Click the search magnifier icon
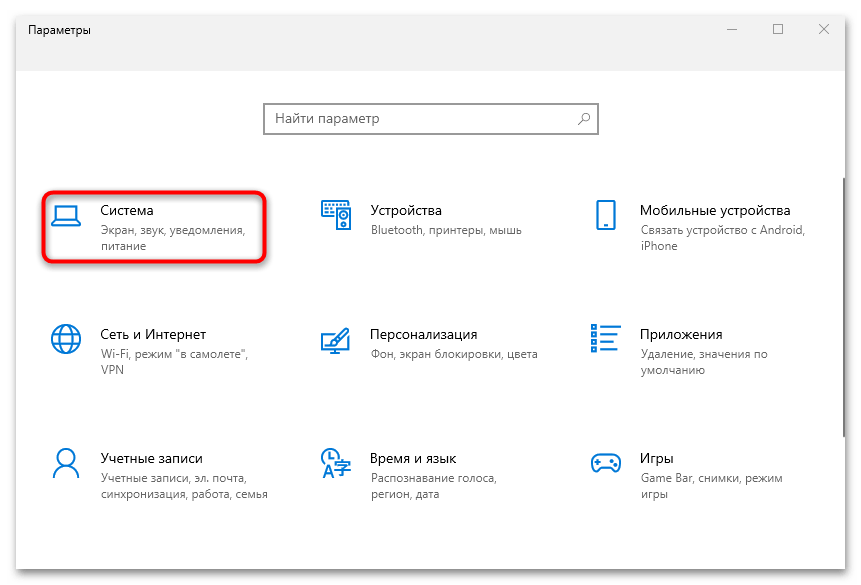The image size is (861, 585). (x=583, y=118)
